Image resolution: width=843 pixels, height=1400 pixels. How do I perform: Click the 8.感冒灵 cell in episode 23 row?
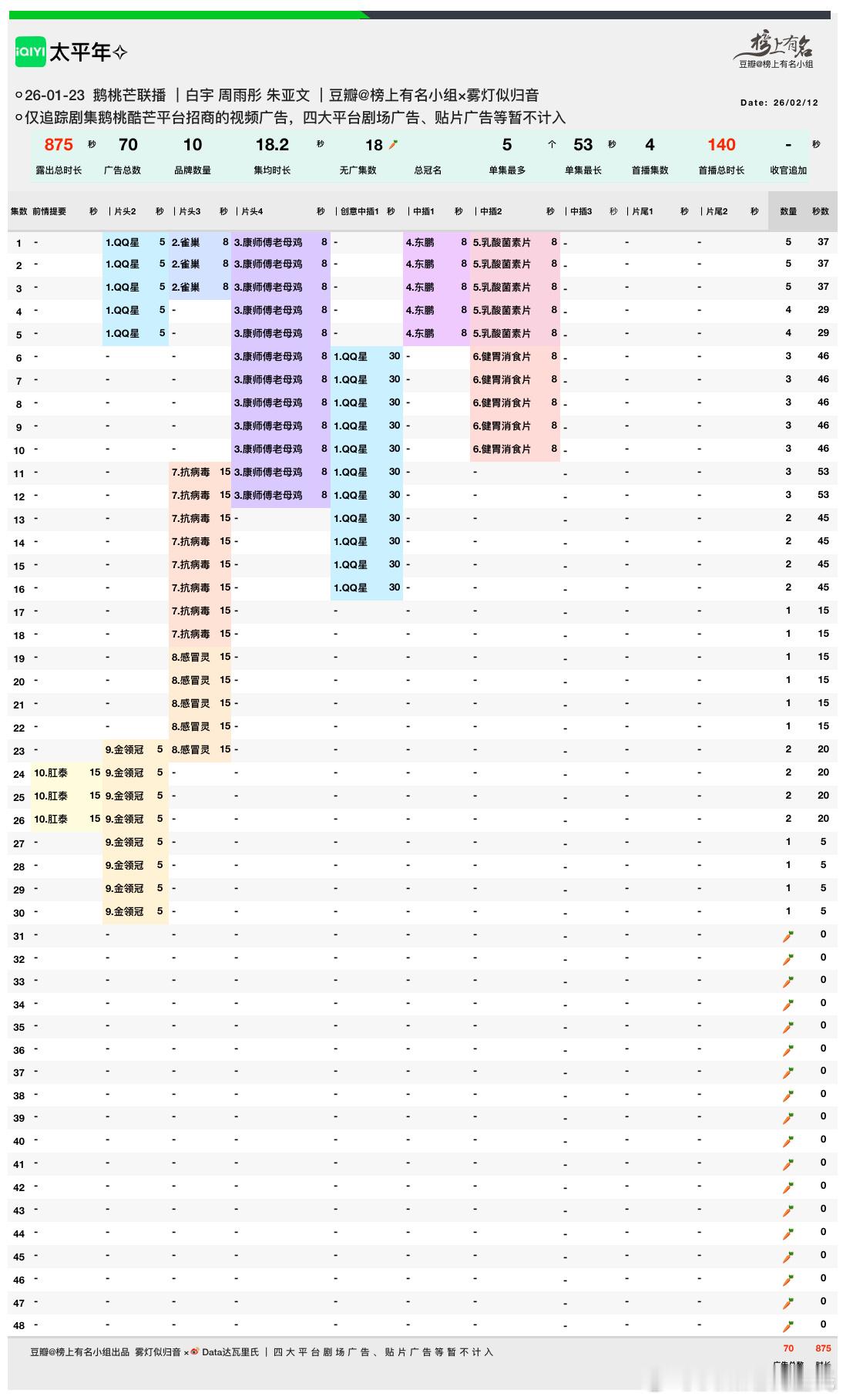[x=191, y=749]
